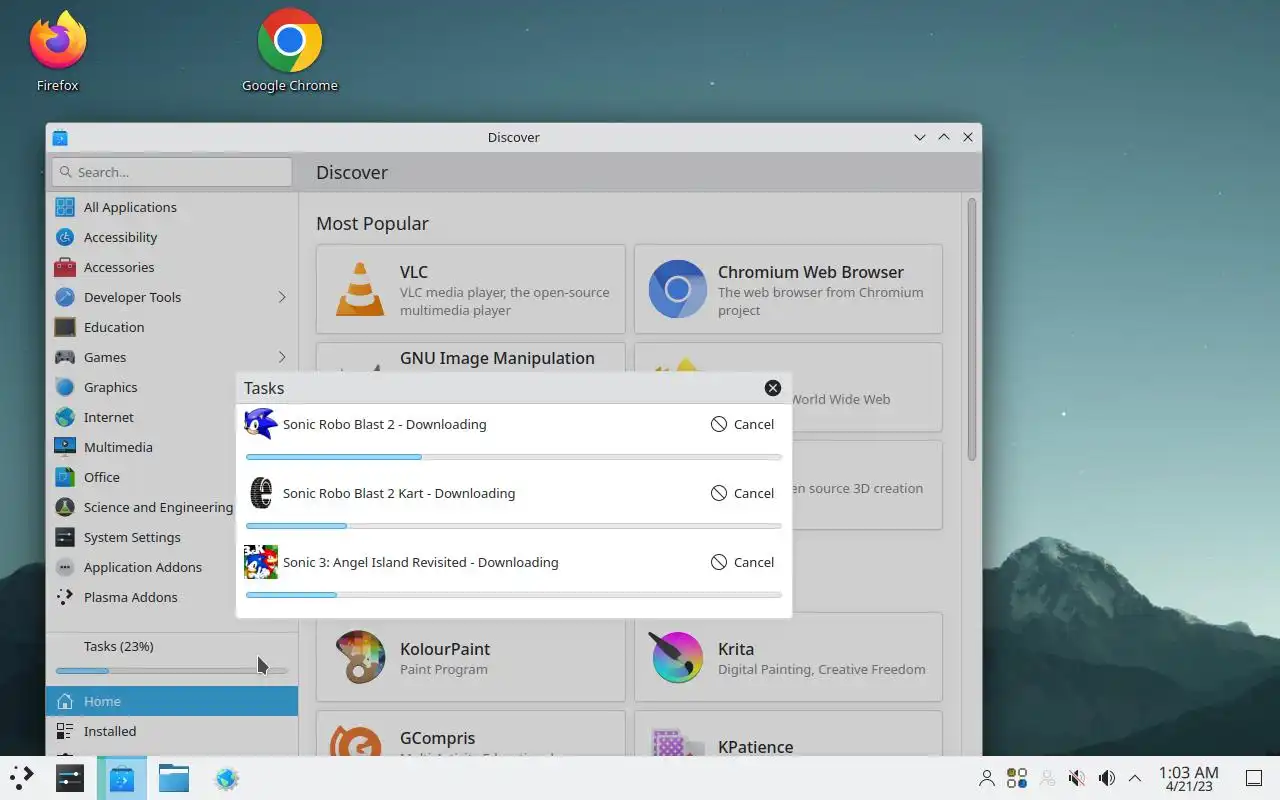
Task: Select the Multimedia category icon
Action: 65,447
